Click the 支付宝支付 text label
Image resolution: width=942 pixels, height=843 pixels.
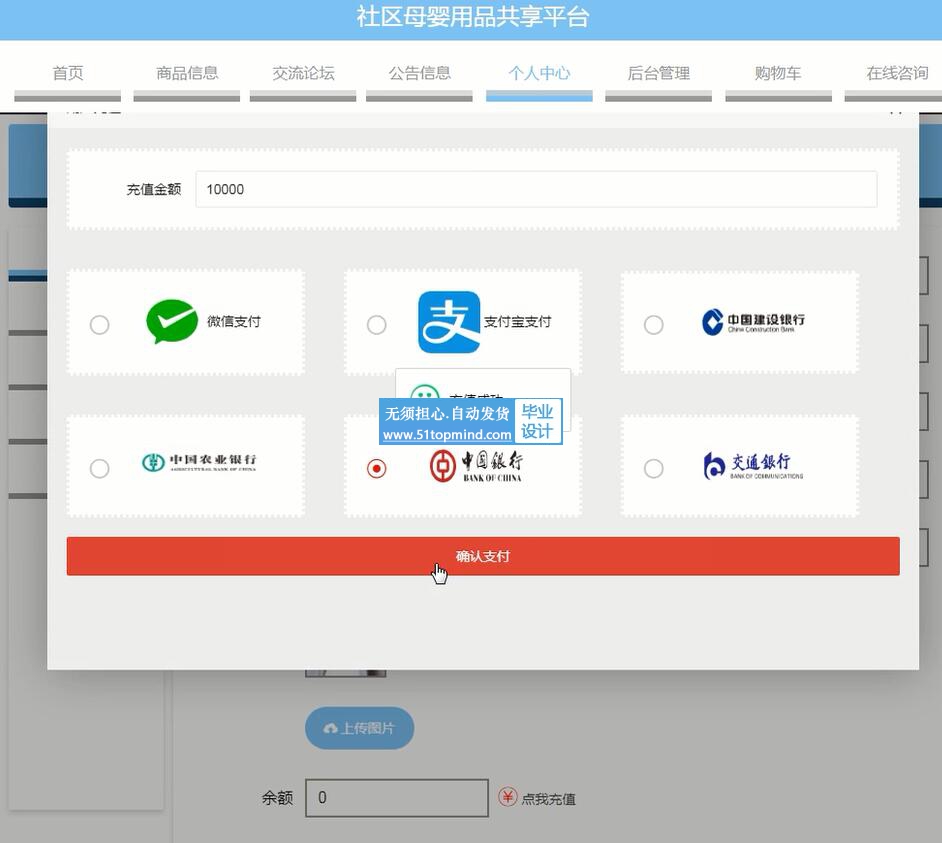click(517, 322)
